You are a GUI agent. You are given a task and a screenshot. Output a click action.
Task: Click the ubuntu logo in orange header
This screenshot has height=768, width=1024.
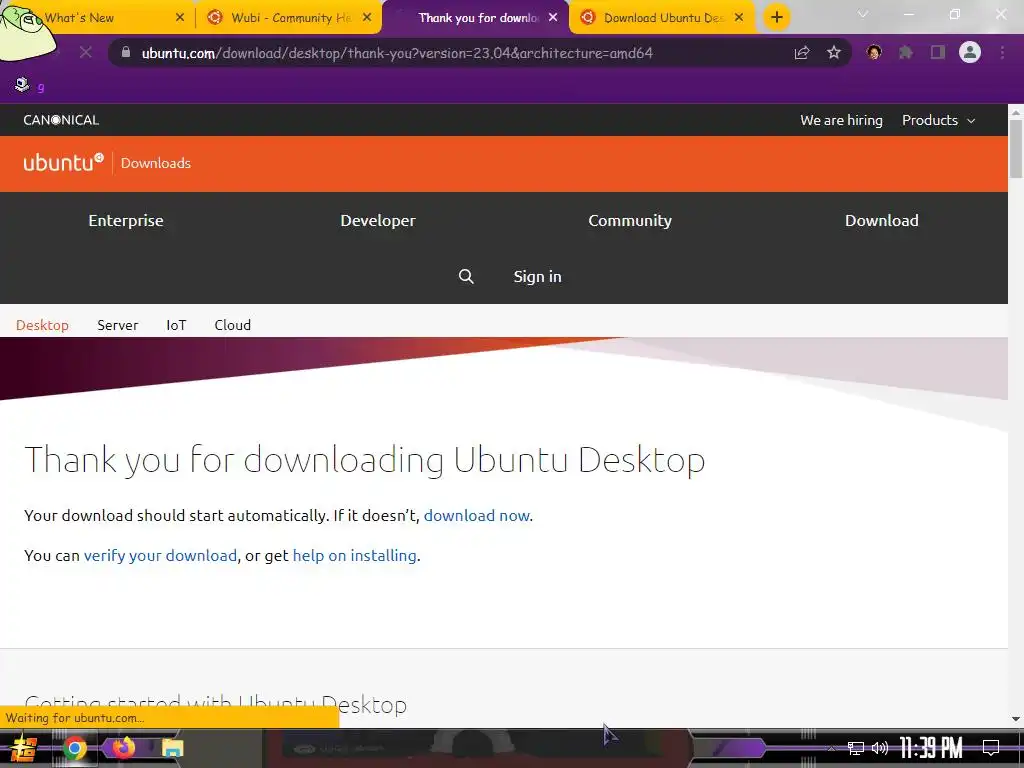click(x=63, y=162)
